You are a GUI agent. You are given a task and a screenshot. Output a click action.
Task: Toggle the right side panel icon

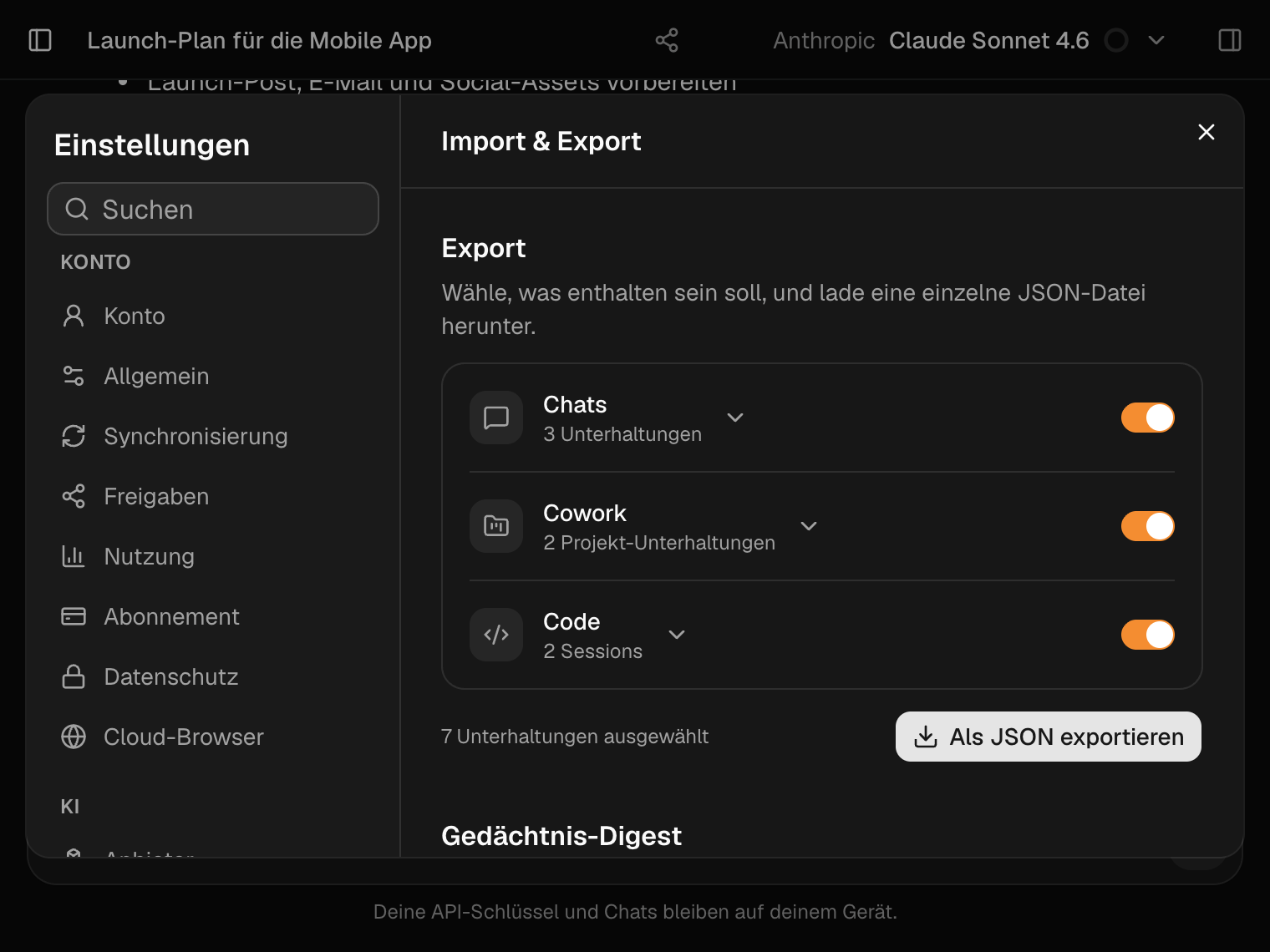tap(1230, 40)
